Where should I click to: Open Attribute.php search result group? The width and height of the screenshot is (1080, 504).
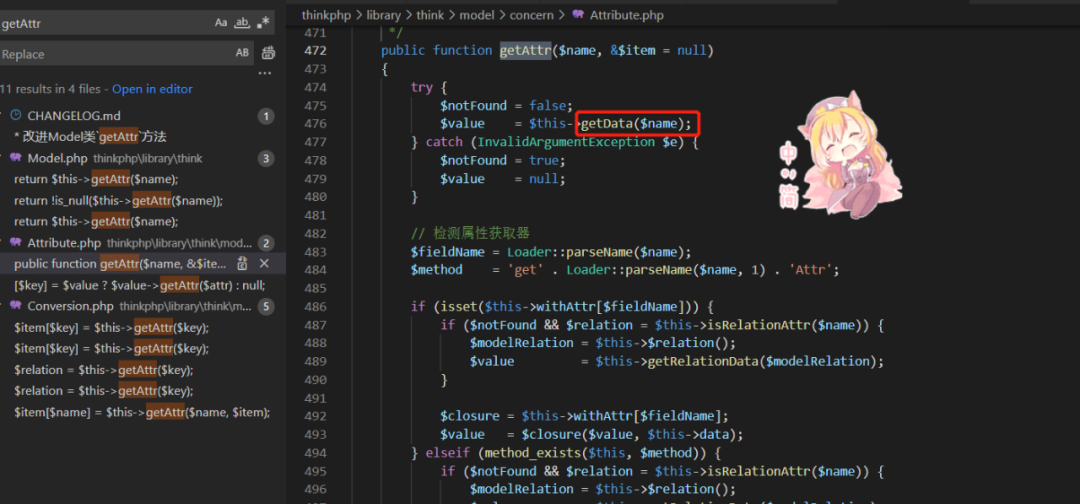(x=64, y=243)
